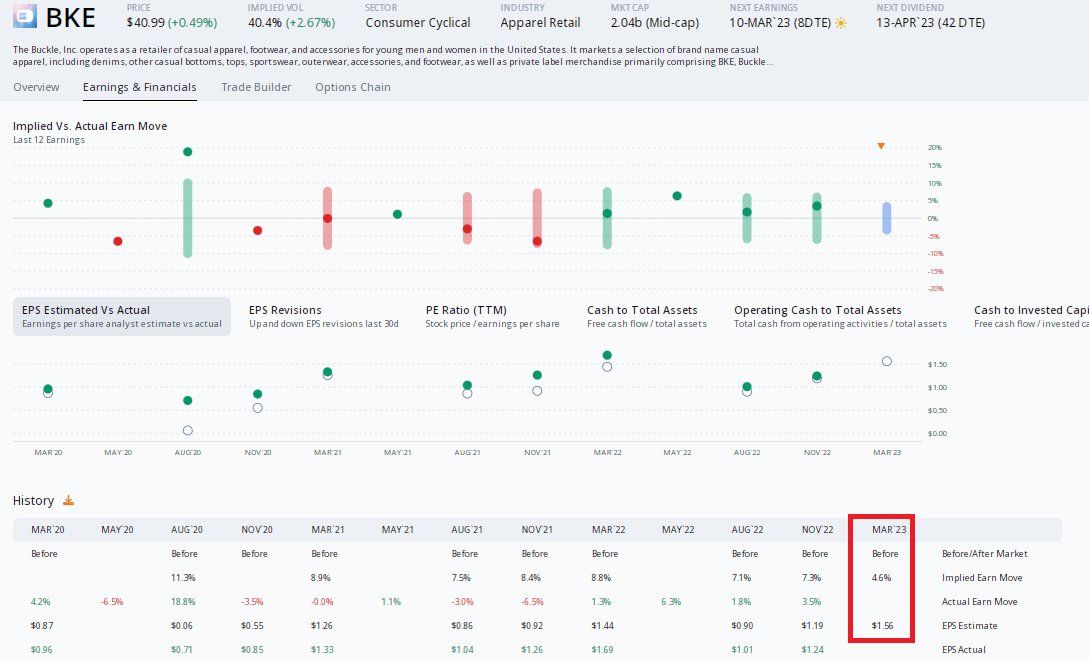This screenshot has height=661, width=1089.
Task: Select the Cash to Total Assets metric card
Action: (647, 317)
